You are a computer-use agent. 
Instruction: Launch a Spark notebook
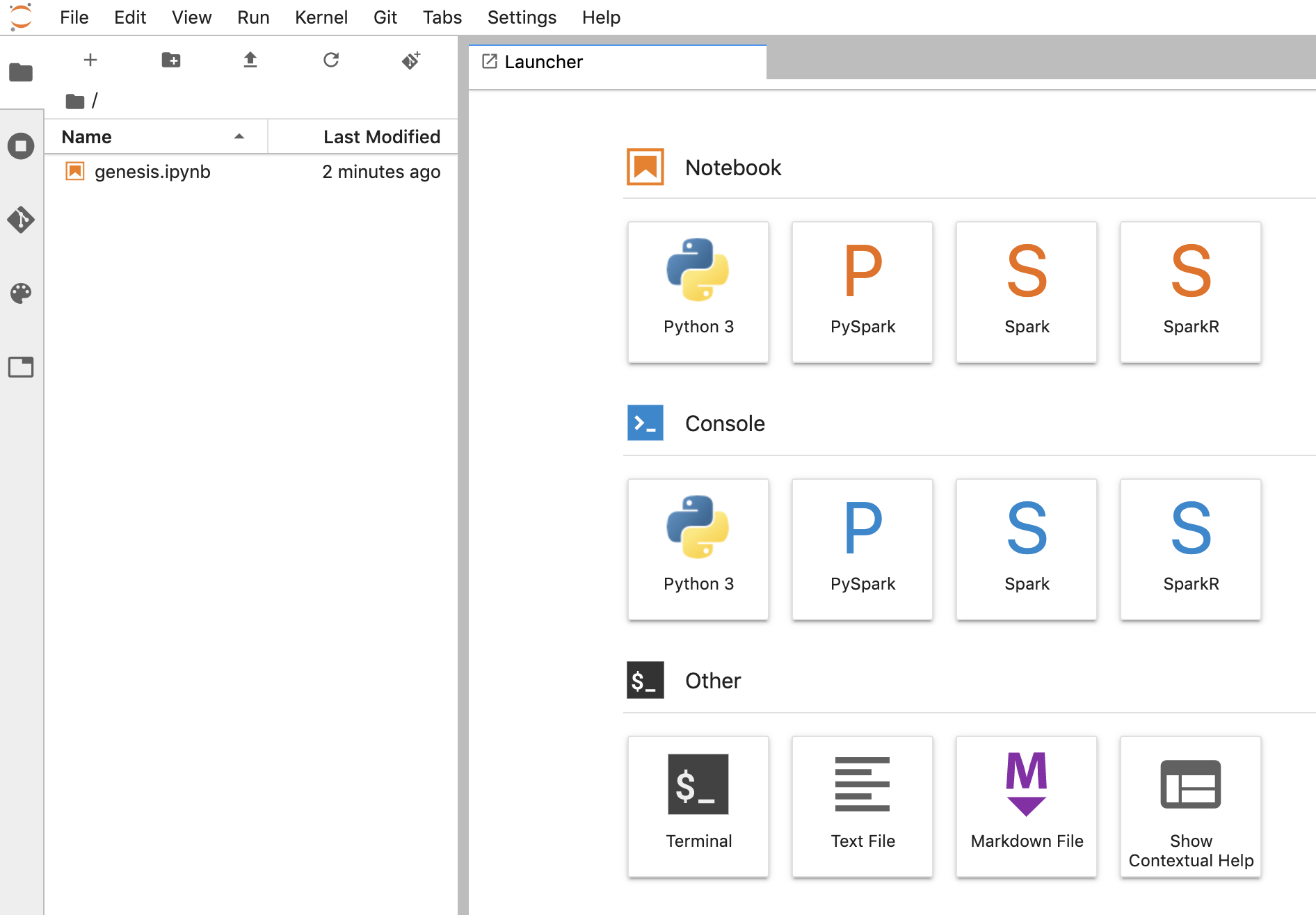pos(1027,292)
